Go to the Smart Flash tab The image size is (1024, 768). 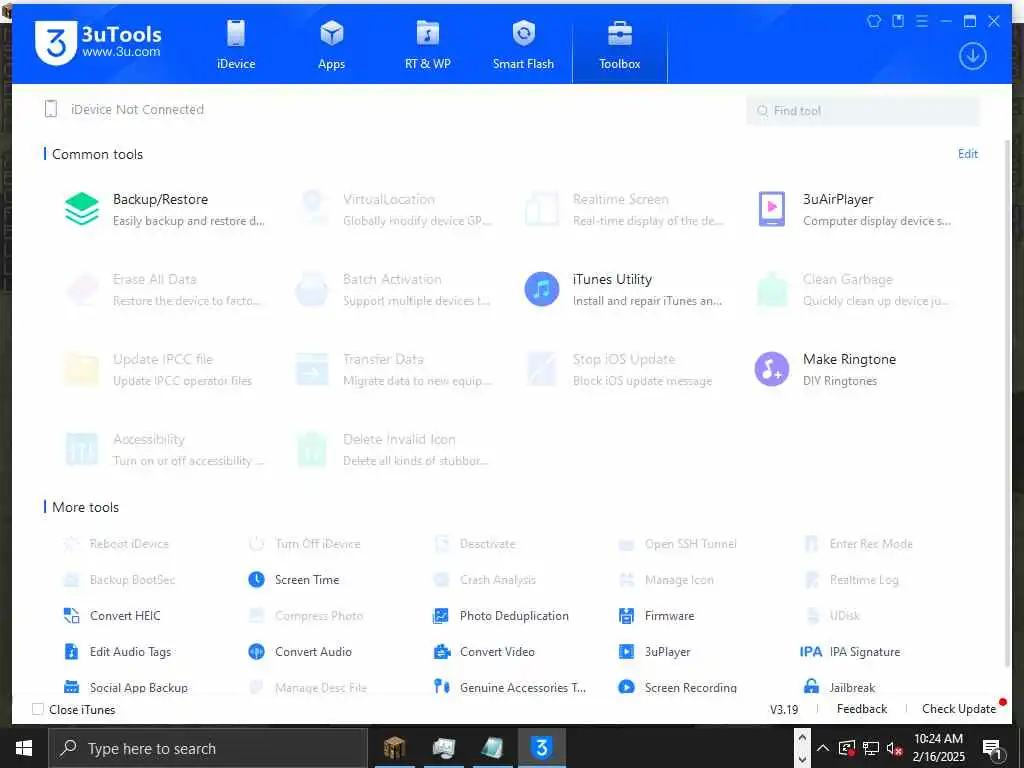click(x=523, y=44)
